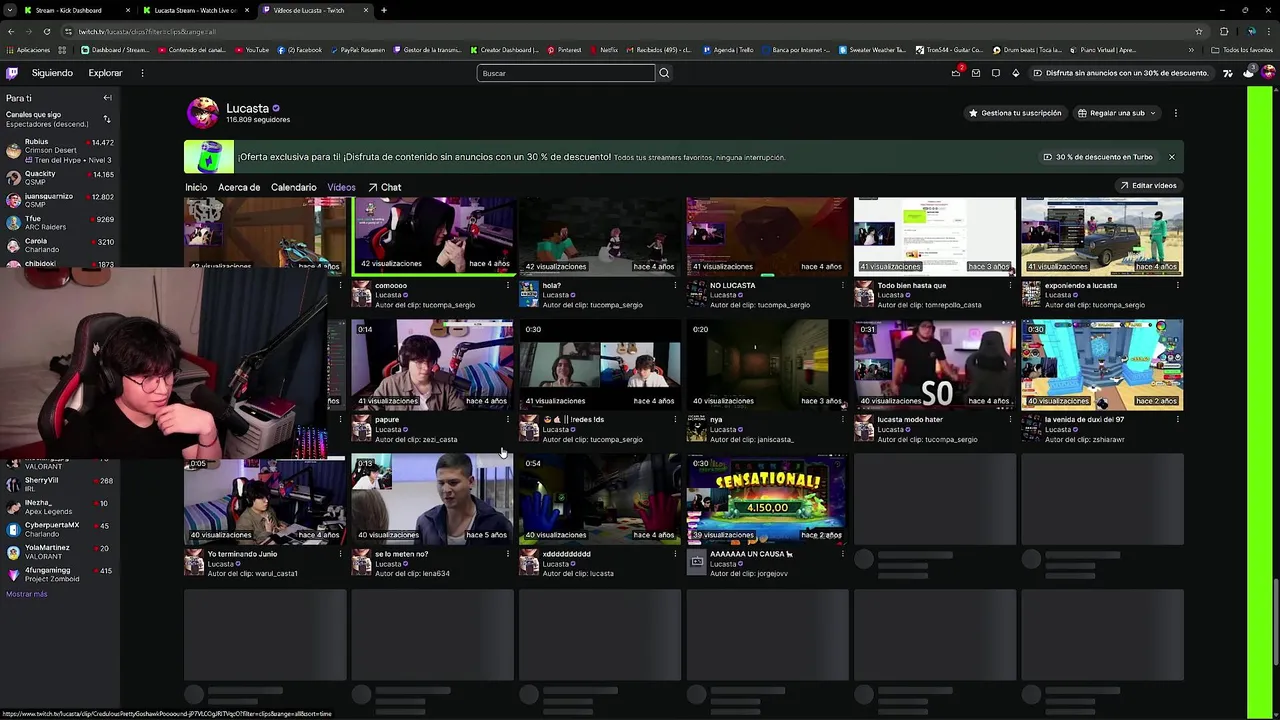The width and height of the screenshot is (1280, 720).
Task: Click the search magnifier button
Action: (x=664, y=73)
